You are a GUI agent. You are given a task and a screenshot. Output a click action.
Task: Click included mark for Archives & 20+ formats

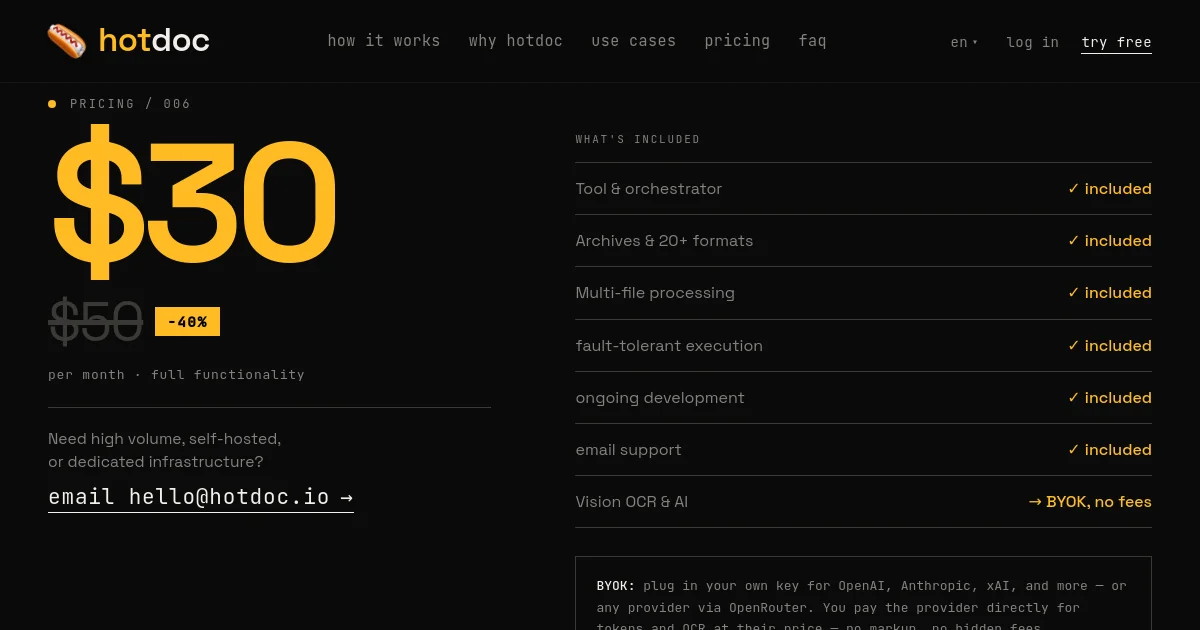point(1109,241)
